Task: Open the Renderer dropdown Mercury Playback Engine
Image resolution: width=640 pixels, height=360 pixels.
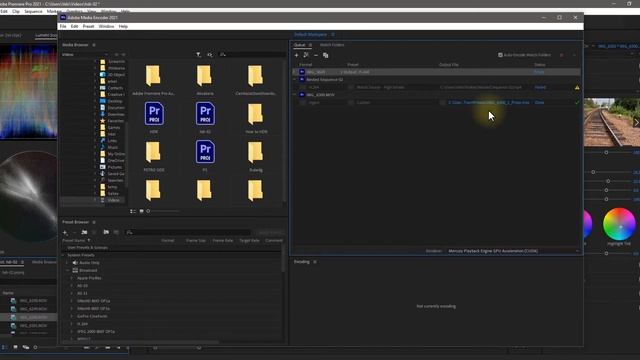Action: pyautogui.click(x=513, y=251)
